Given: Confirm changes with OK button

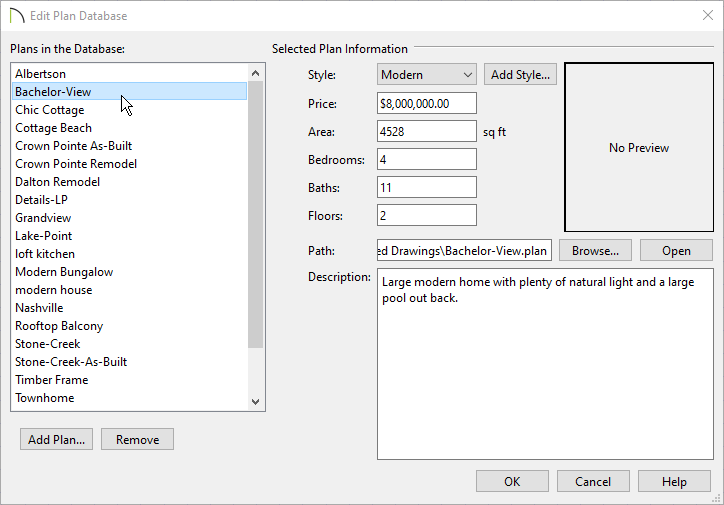Looking at the screenshot, I should coord(512,481).
